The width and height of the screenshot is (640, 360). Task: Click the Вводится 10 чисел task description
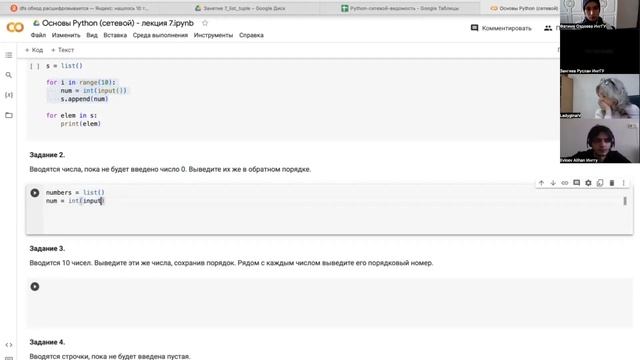tap(231, 263)
